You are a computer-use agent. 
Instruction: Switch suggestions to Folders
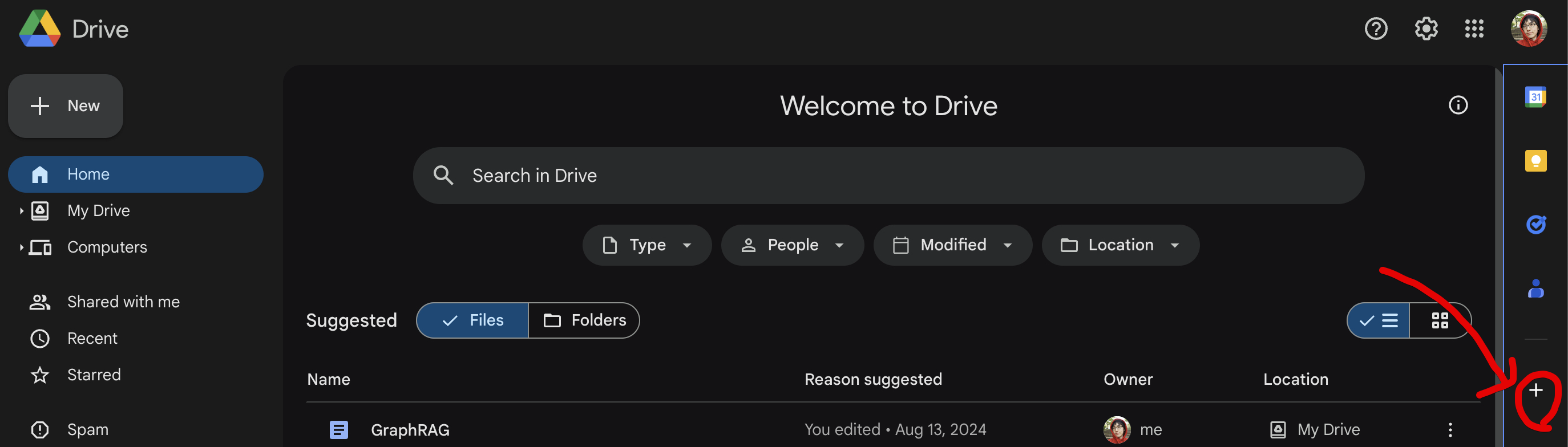coord(584,320)
